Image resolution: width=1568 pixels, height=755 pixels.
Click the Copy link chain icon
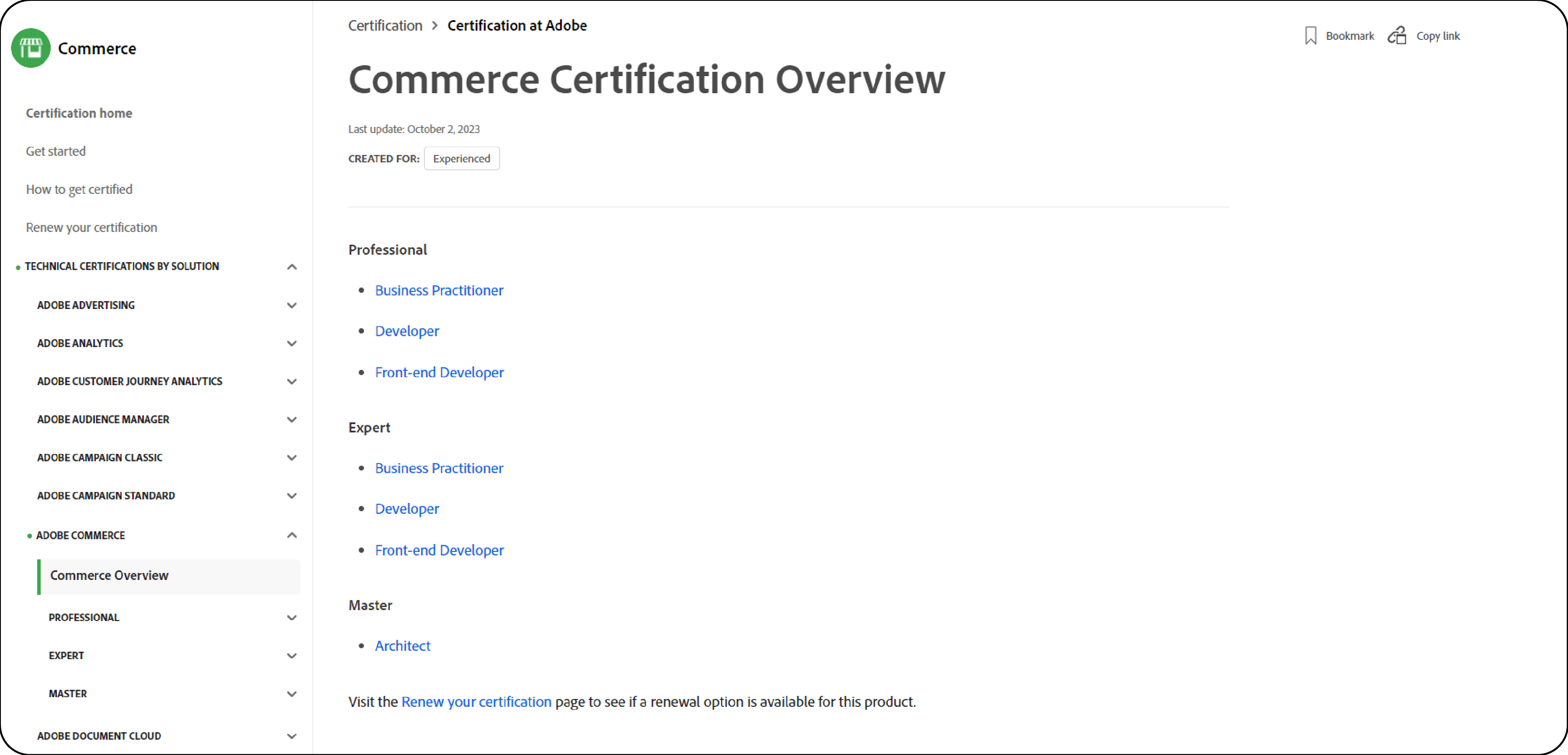click(x=1397, y=35)
